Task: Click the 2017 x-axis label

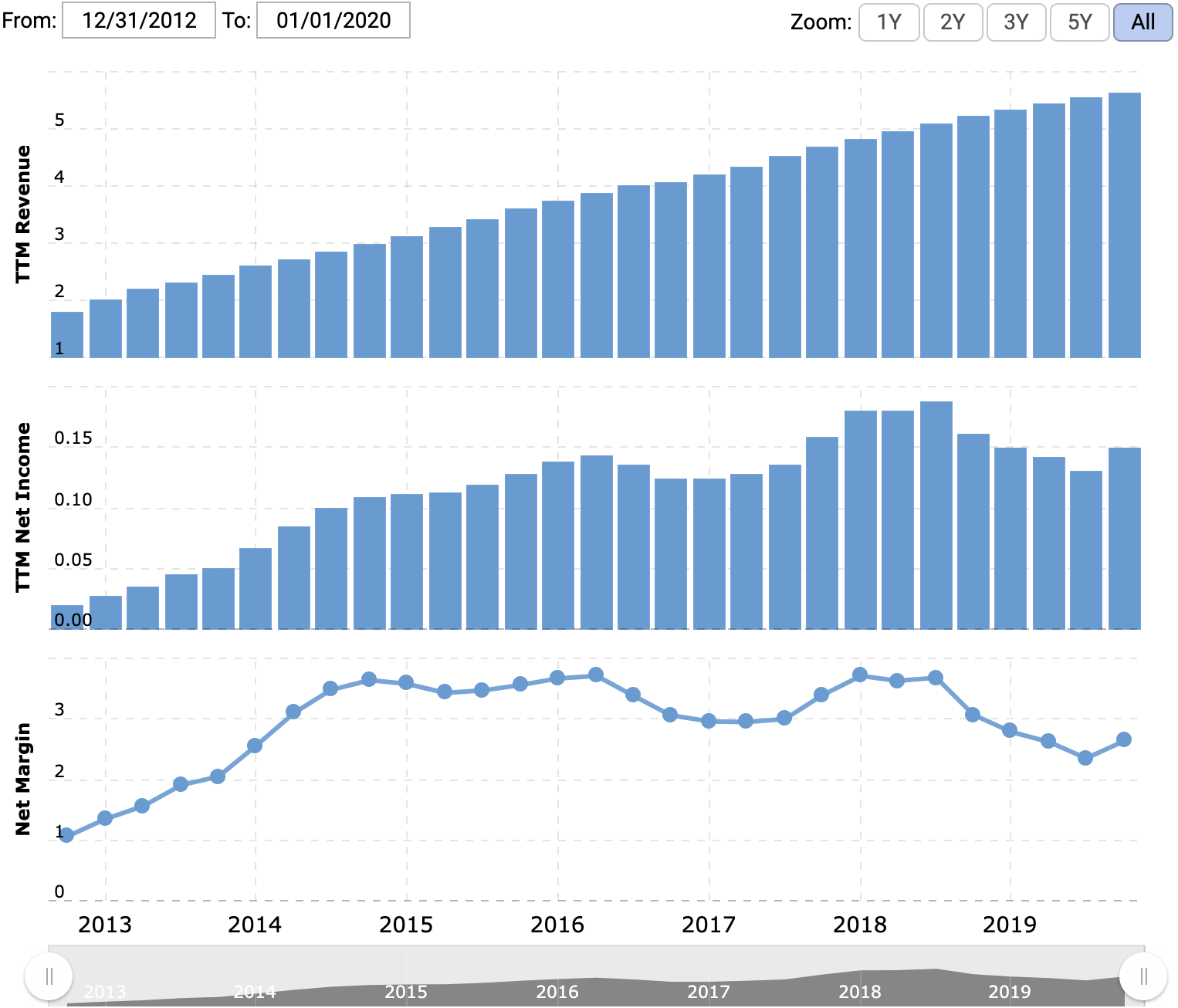Action: tap(709, 925)
